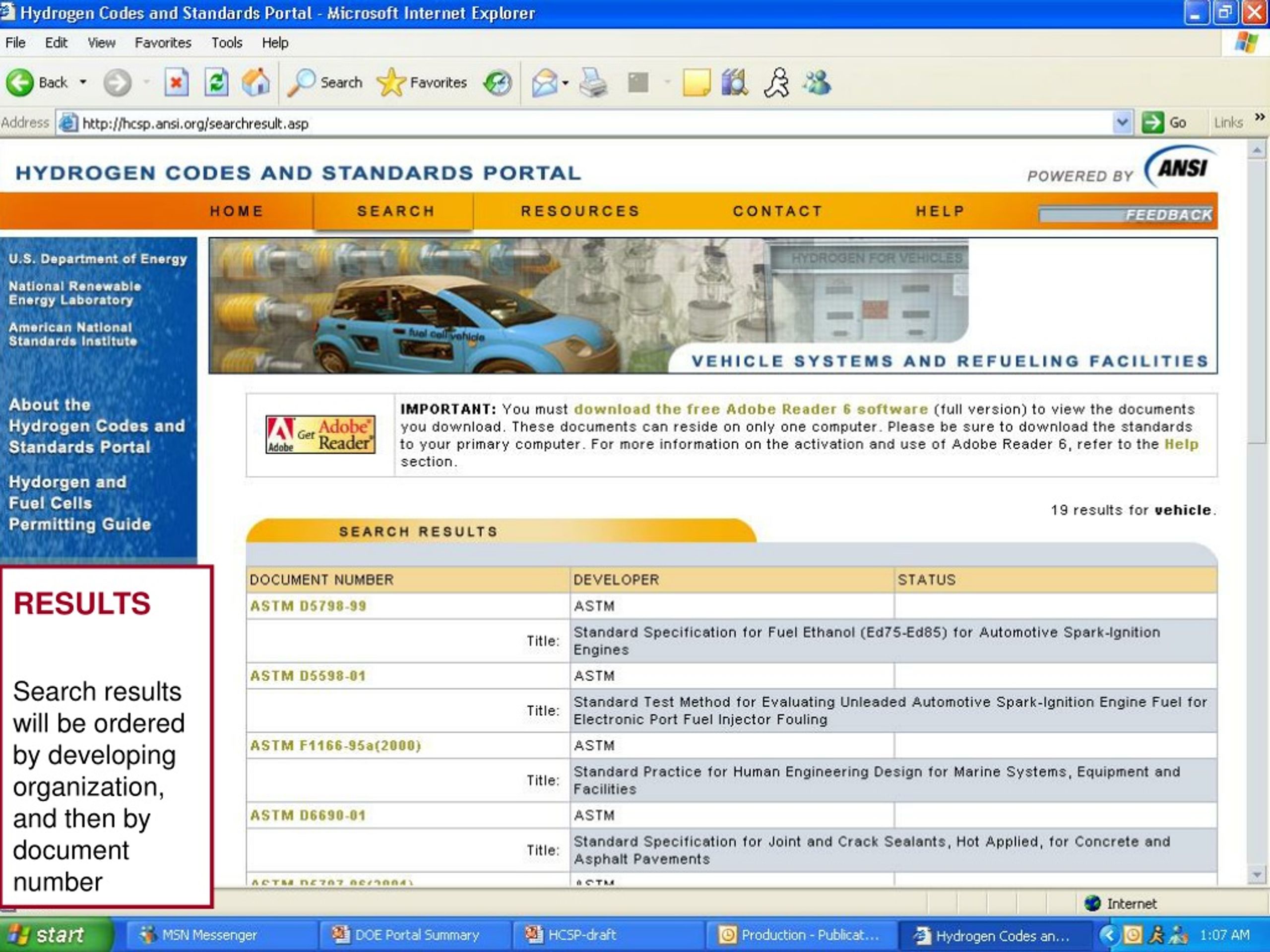Expand the address bar dropdown
This screenshot has height=952, width=1270.
1122,123
